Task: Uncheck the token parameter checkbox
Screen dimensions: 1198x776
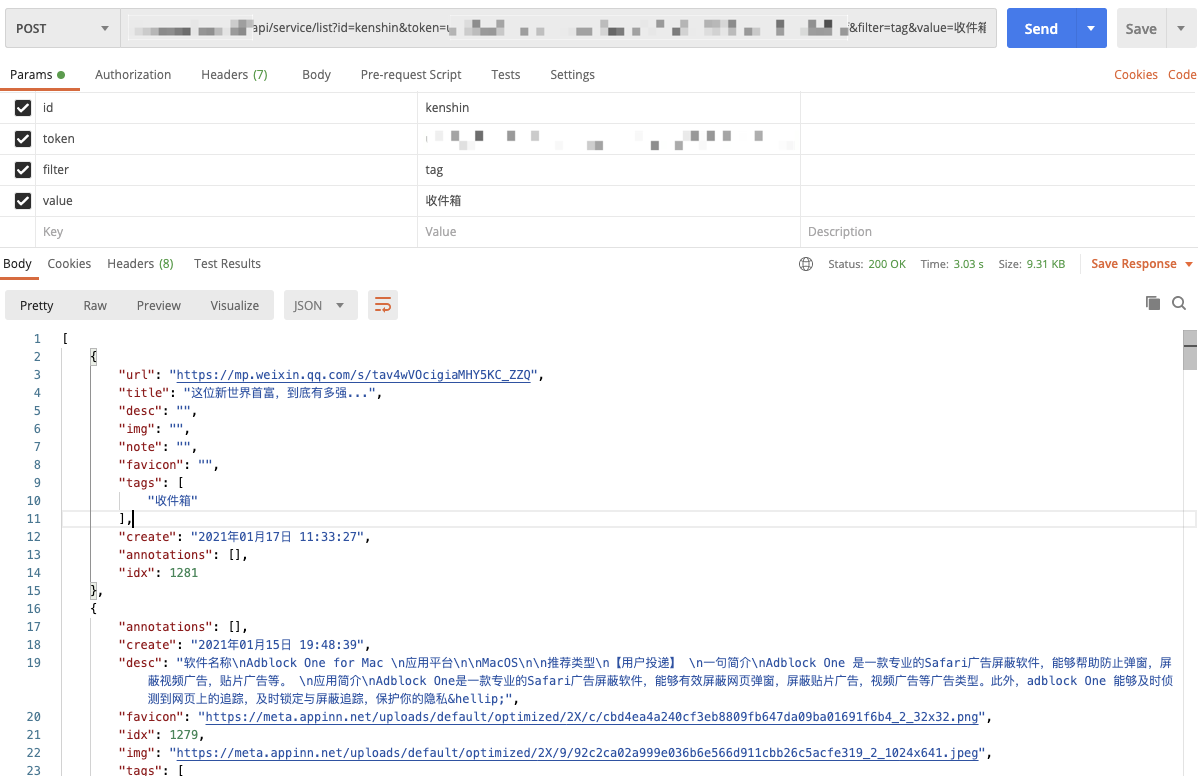Action: coord(23,139)
